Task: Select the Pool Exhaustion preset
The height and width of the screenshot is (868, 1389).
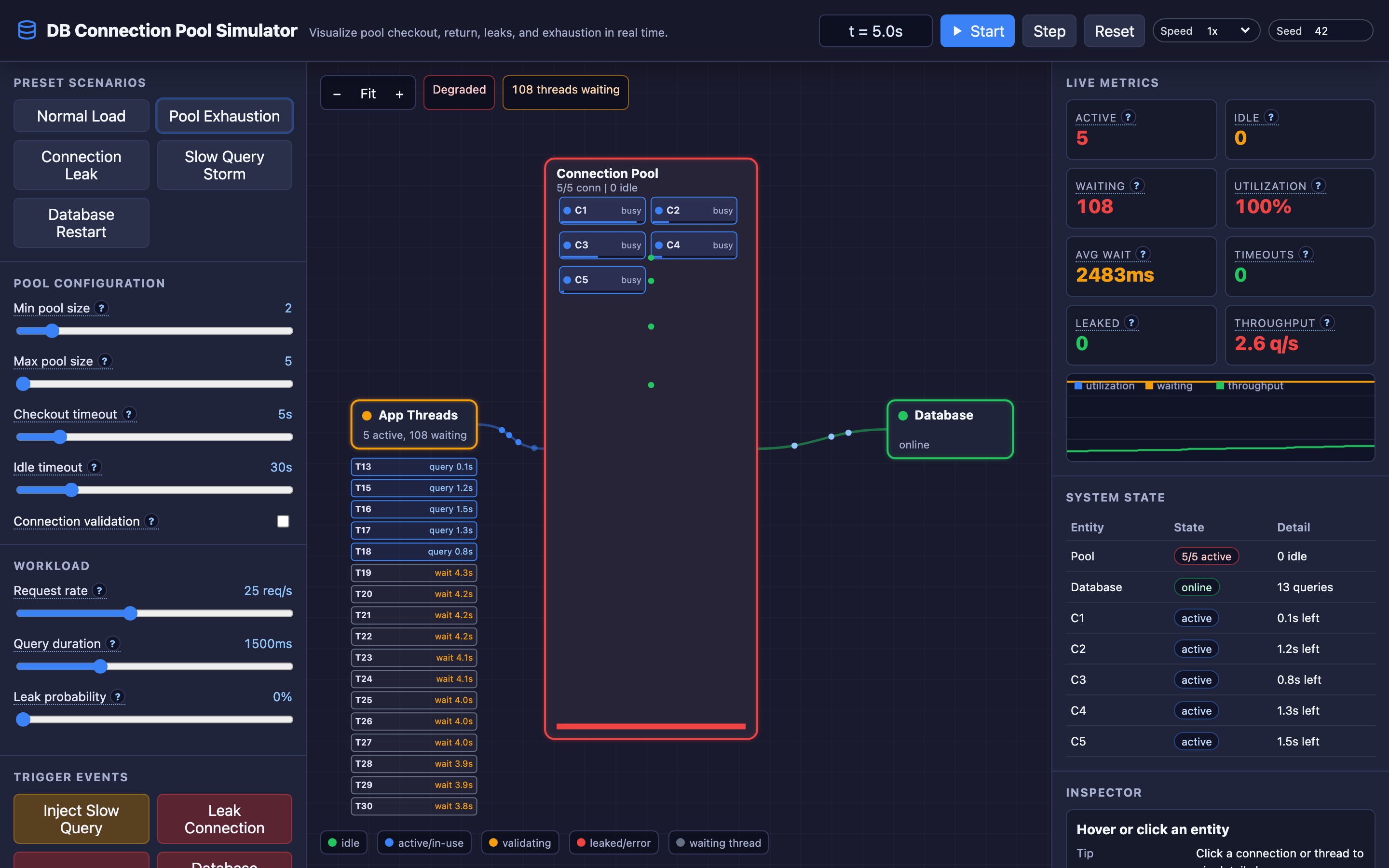Action: 224,116
